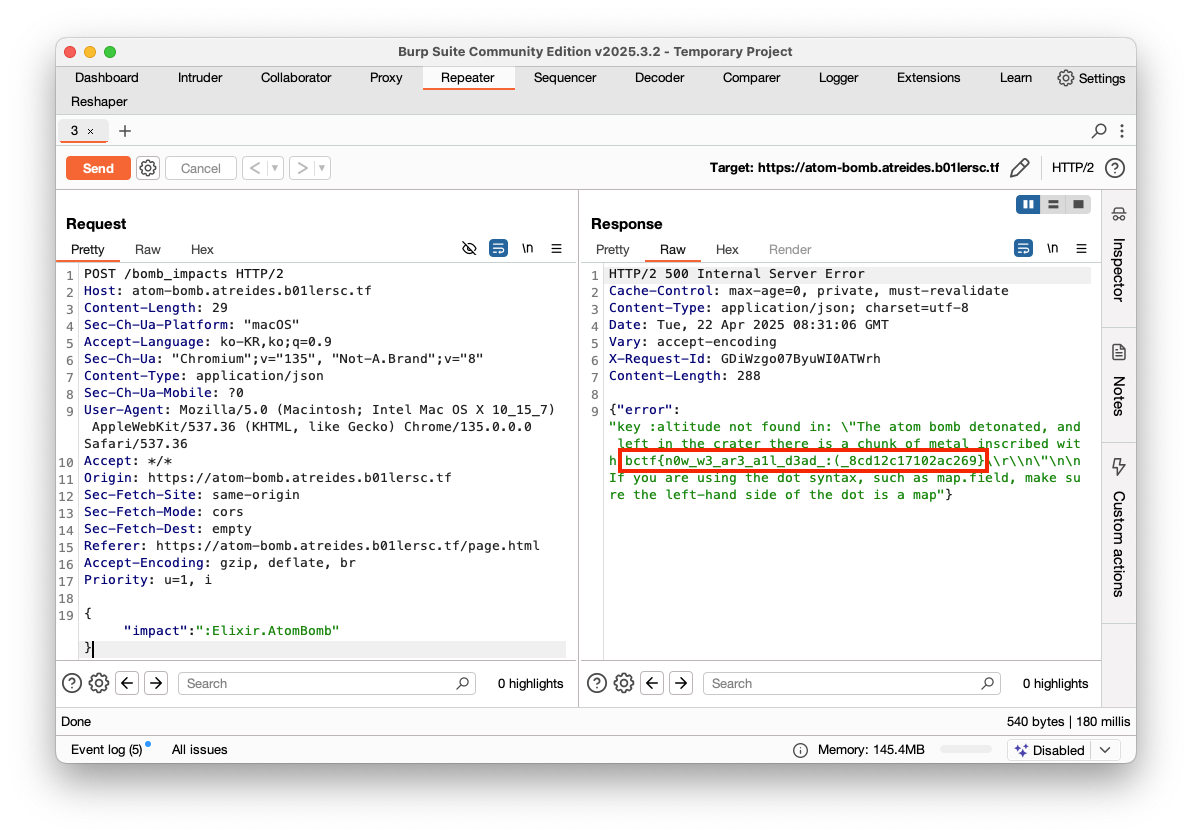
Task: Open forward history dropdown arrow
Action: tap(322, 168)
